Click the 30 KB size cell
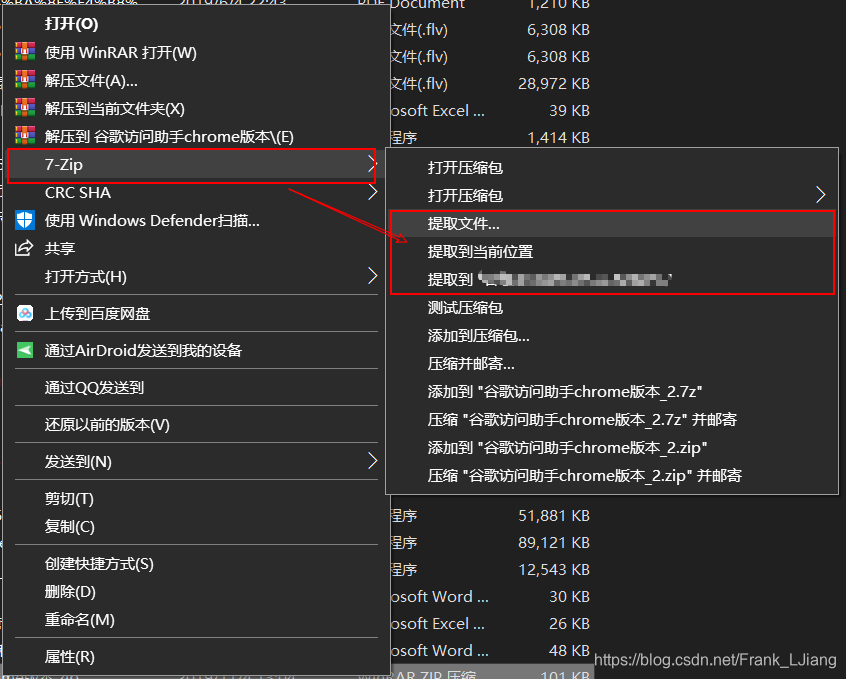The height and width of the screenshot is (679, 846). coord(569,597)
